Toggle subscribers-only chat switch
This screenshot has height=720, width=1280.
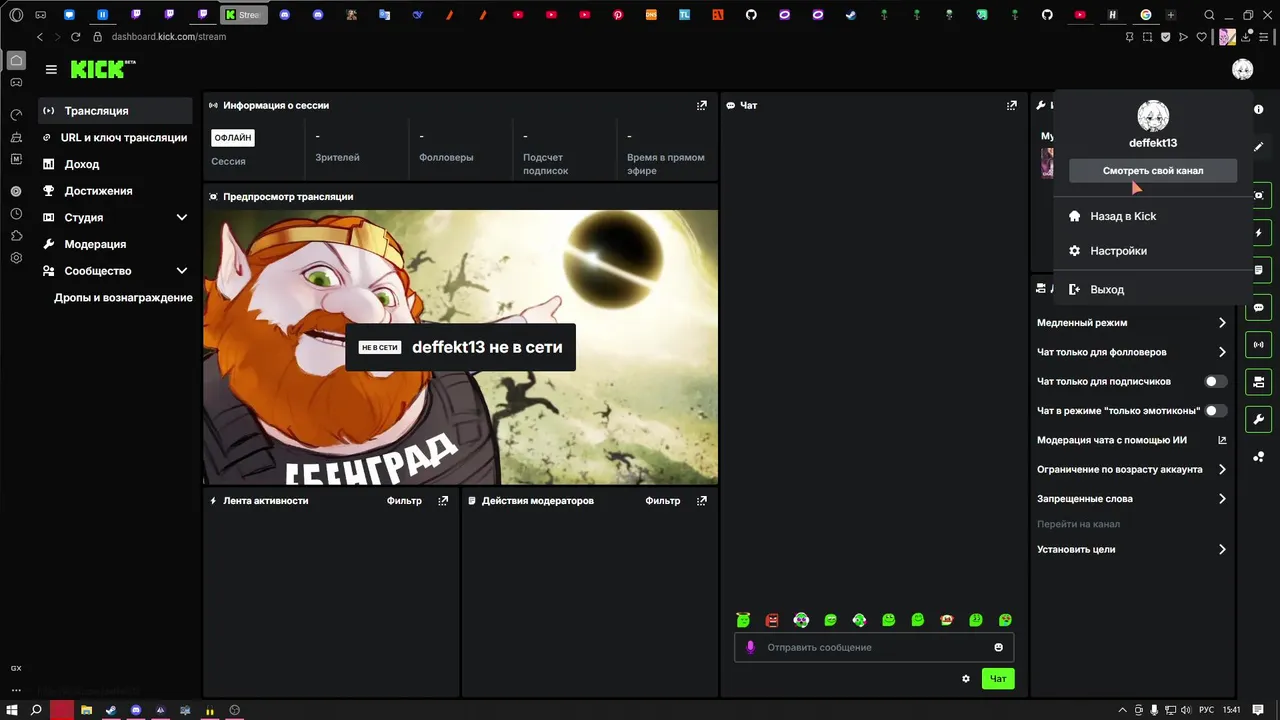coord(1216,381)
